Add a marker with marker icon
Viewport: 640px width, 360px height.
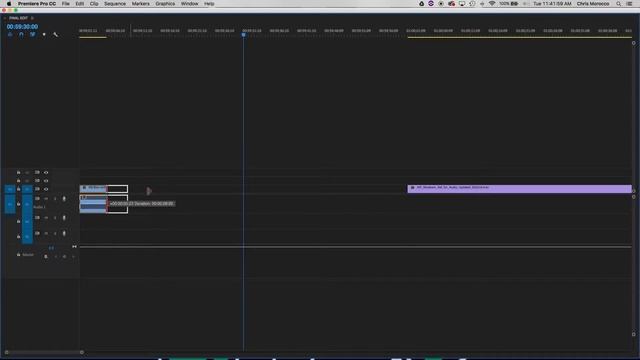(44, 35)
